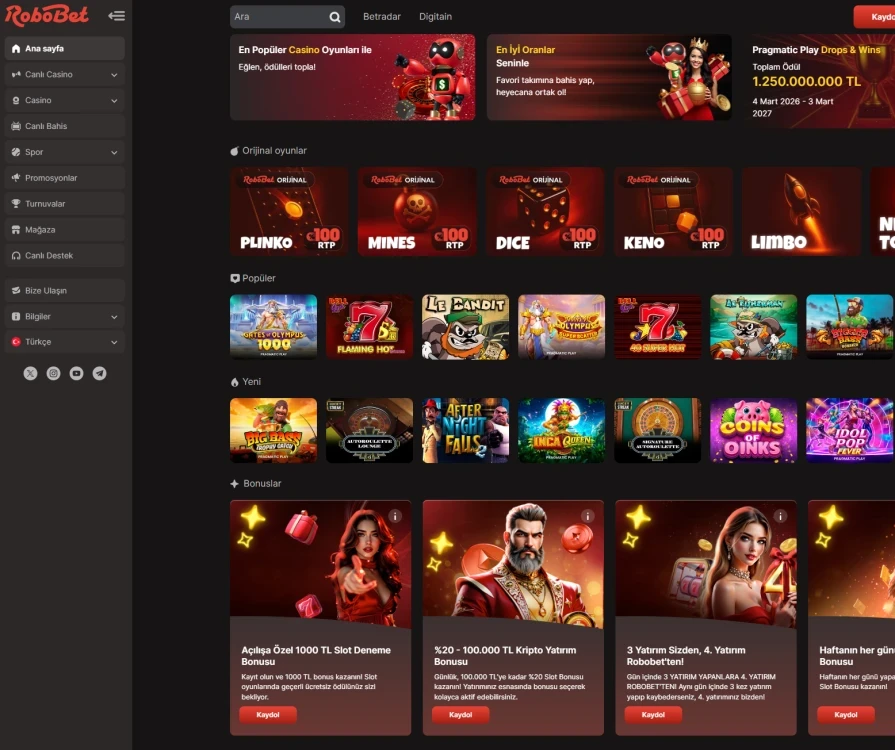Show info for Kripto Yatırım Bonusu
The height and width of the screenshot is (750, 895).
coord(587,516)
